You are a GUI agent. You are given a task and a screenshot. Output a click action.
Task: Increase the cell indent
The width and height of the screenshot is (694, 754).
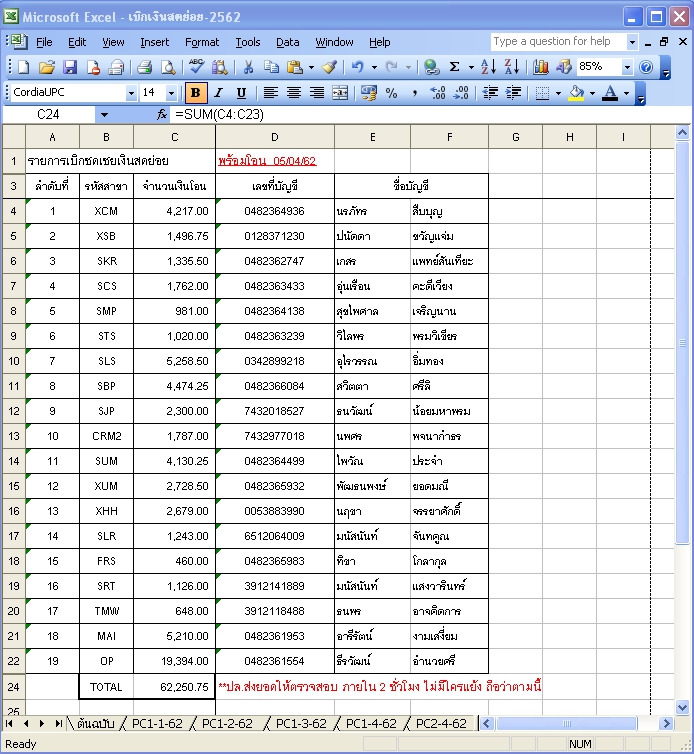pos(513,92)
